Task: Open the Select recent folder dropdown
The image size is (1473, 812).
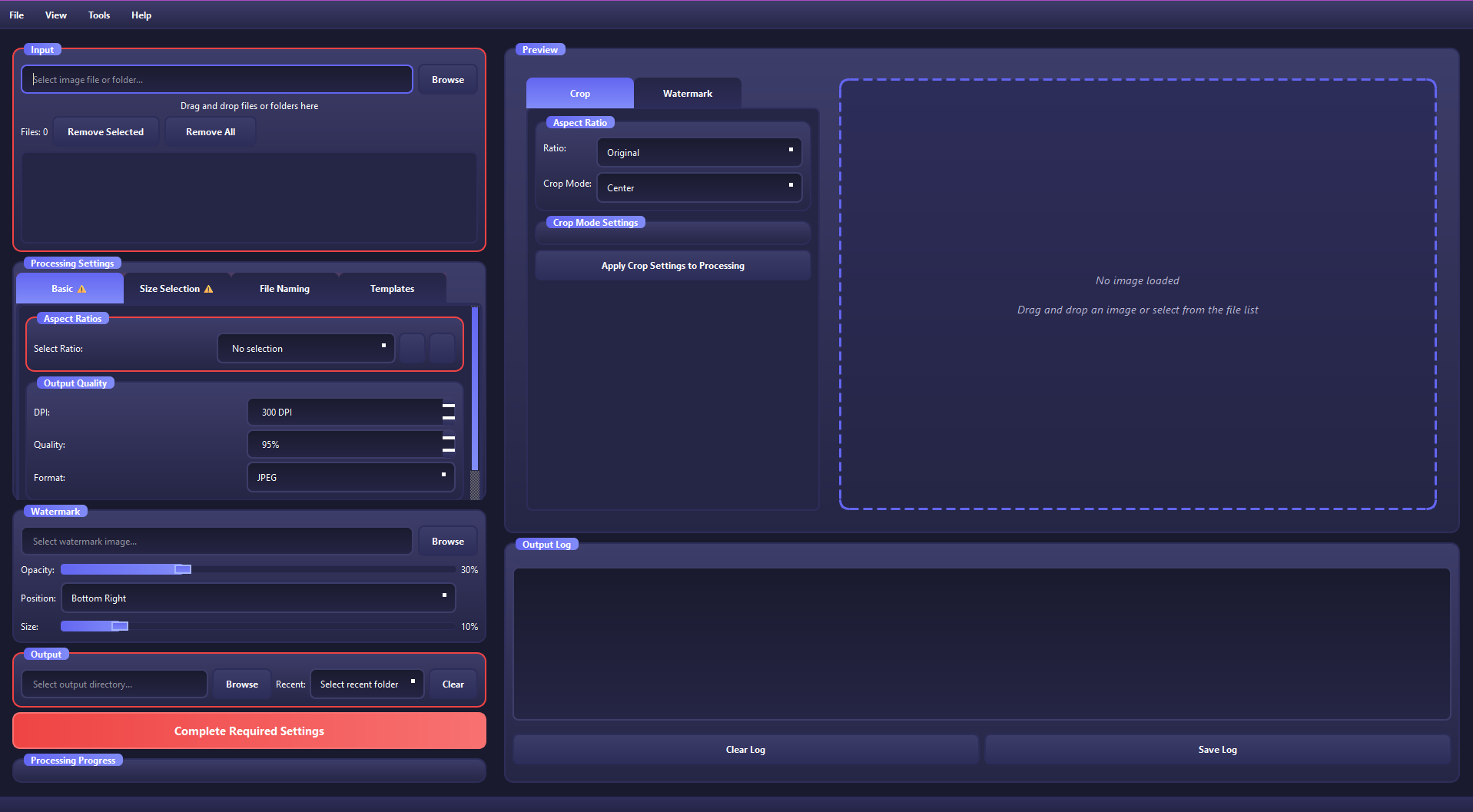Action: (367, 684)
